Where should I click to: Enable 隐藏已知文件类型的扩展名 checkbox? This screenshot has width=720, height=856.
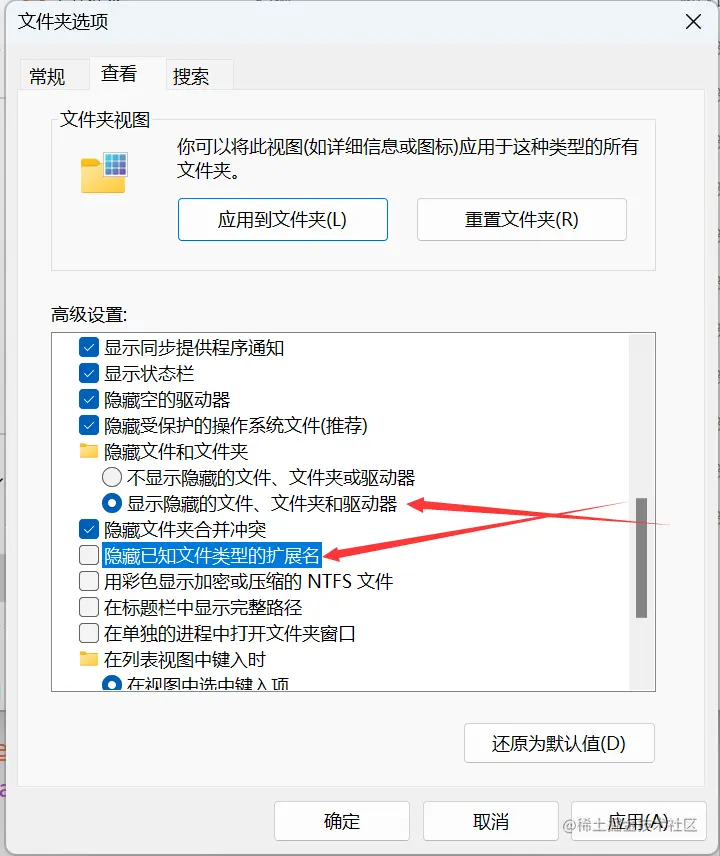[88, 555]
